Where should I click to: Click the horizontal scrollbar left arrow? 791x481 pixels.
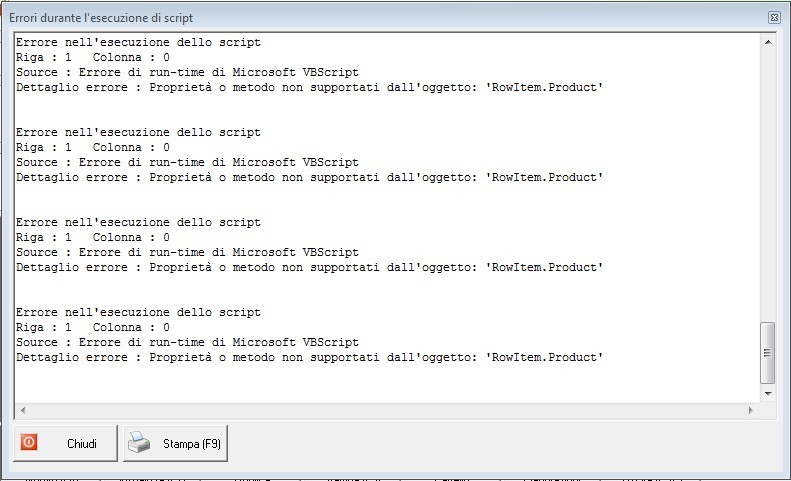pyautogui.click(x=22, y=410)
